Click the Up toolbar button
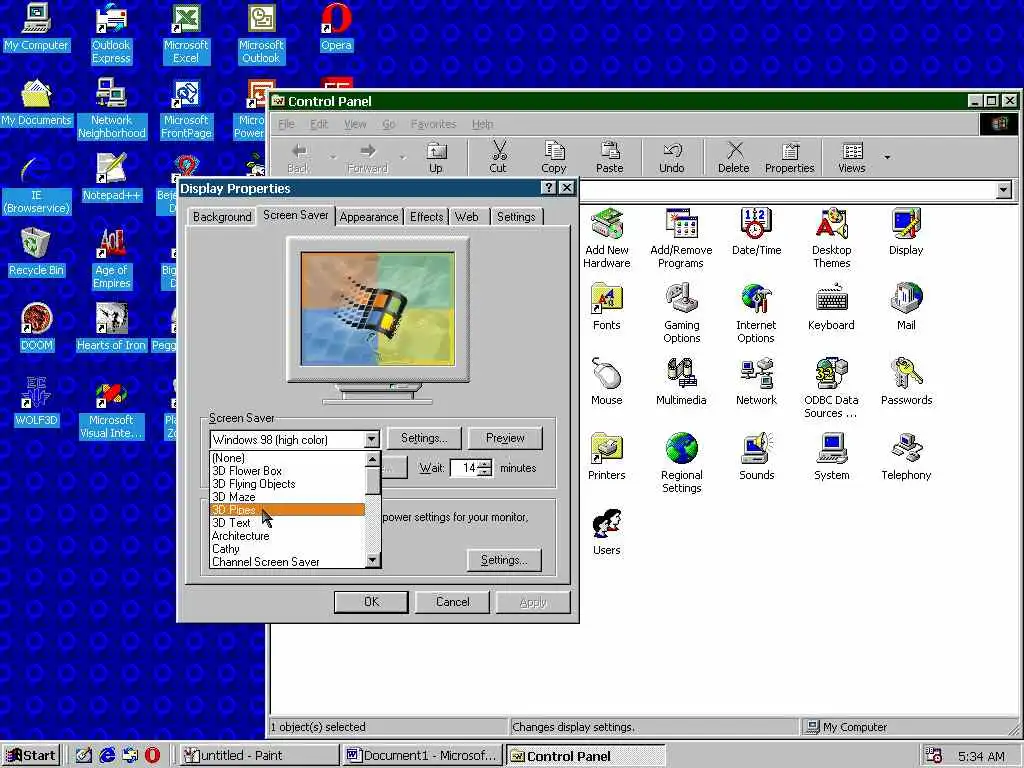The height and width of the screenshot is (768, 1024). [x=436, y=158]
